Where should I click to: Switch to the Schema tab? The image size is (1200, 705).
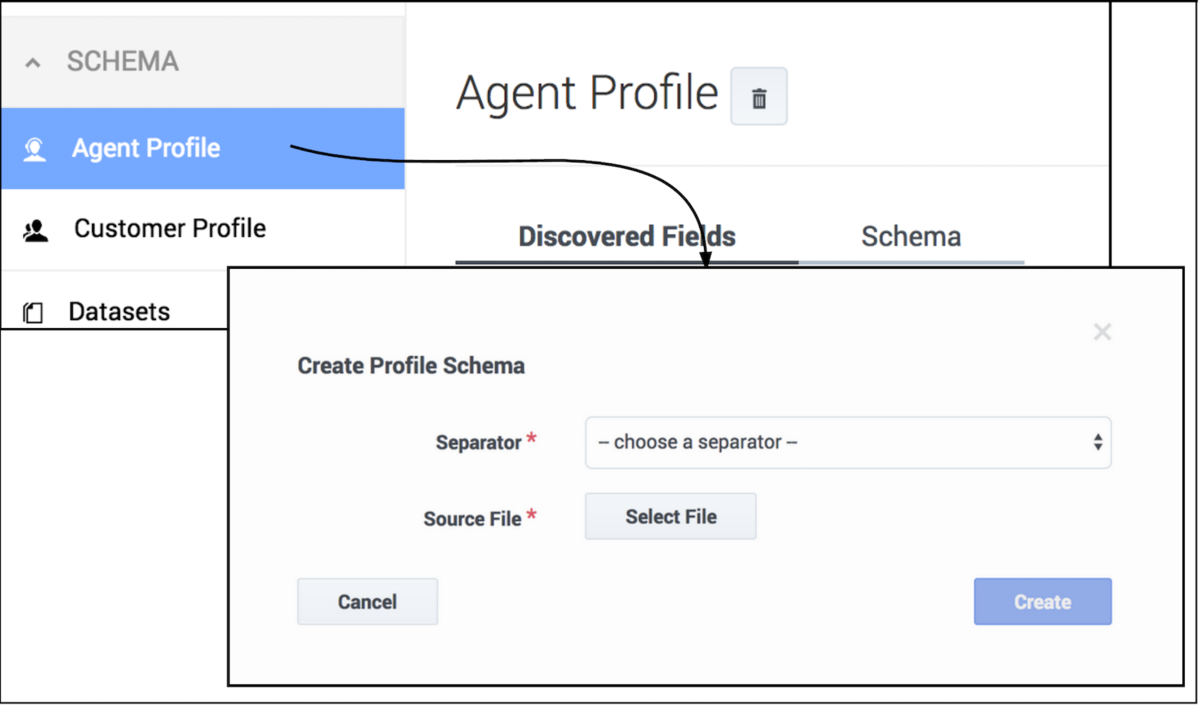pyautogui.click(x=911, y=237)
